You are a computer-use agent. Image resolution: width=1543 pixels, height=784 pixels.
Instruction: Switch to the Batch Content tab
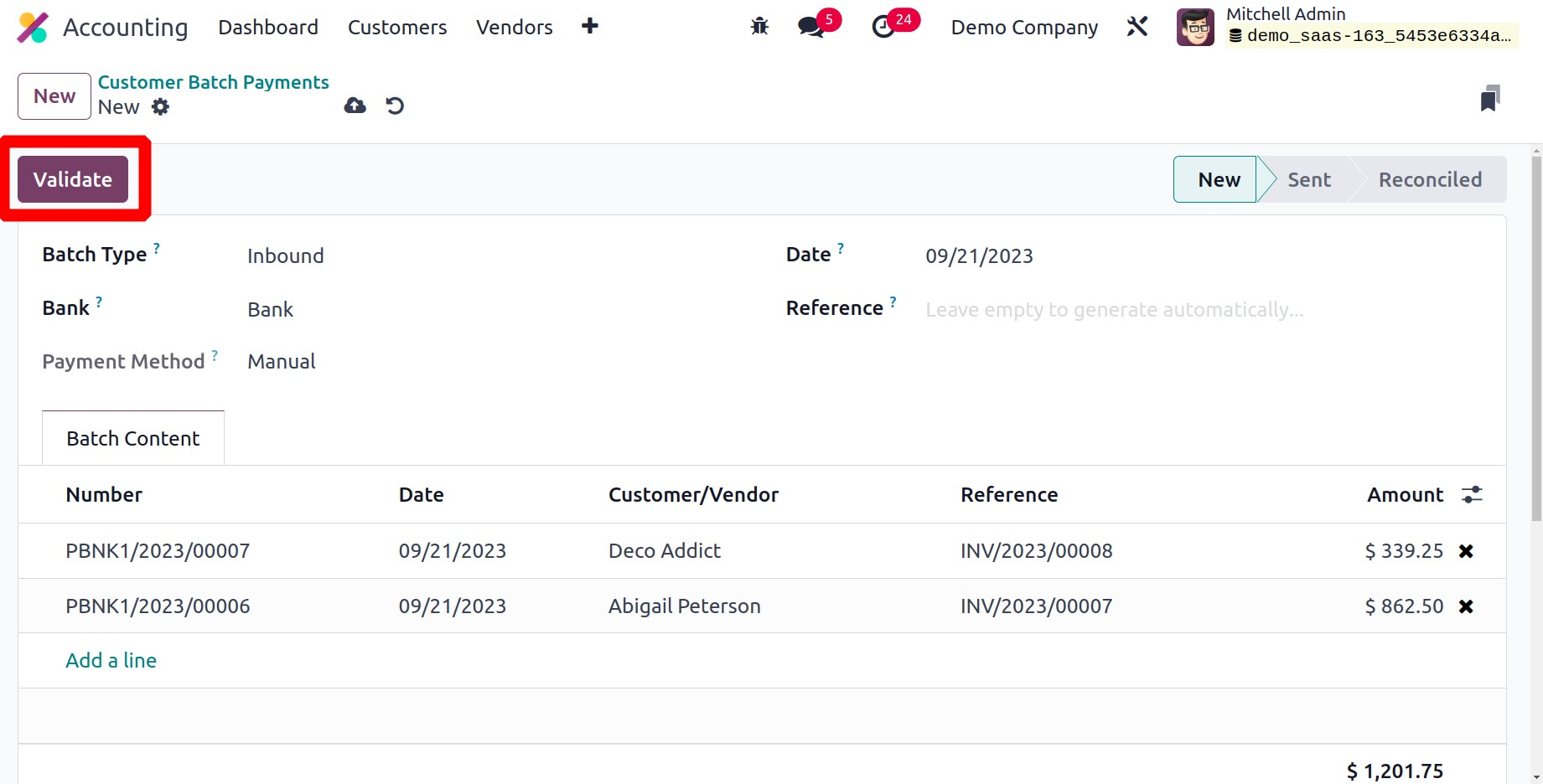pos(133,438)
